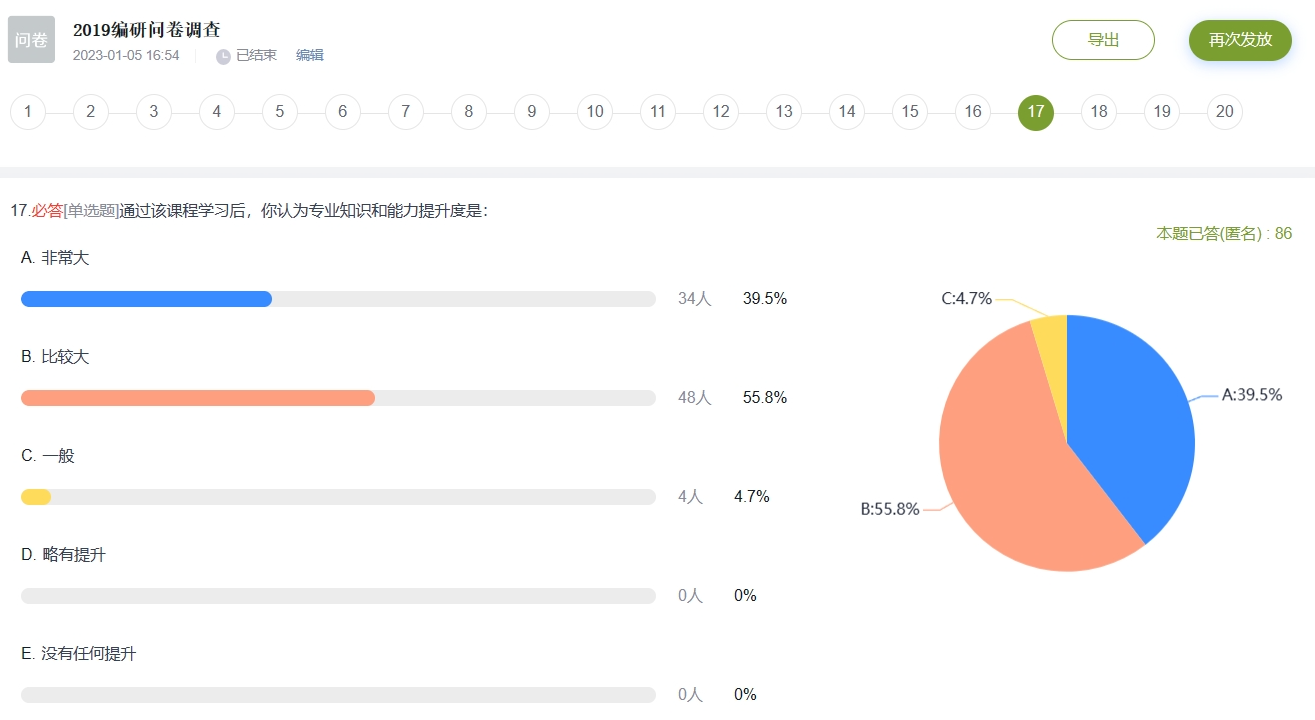Viewport: 1315px width, 720px height.
Task: Switch to question 18
Action: pyautogui.click(x=1099, y=112)
